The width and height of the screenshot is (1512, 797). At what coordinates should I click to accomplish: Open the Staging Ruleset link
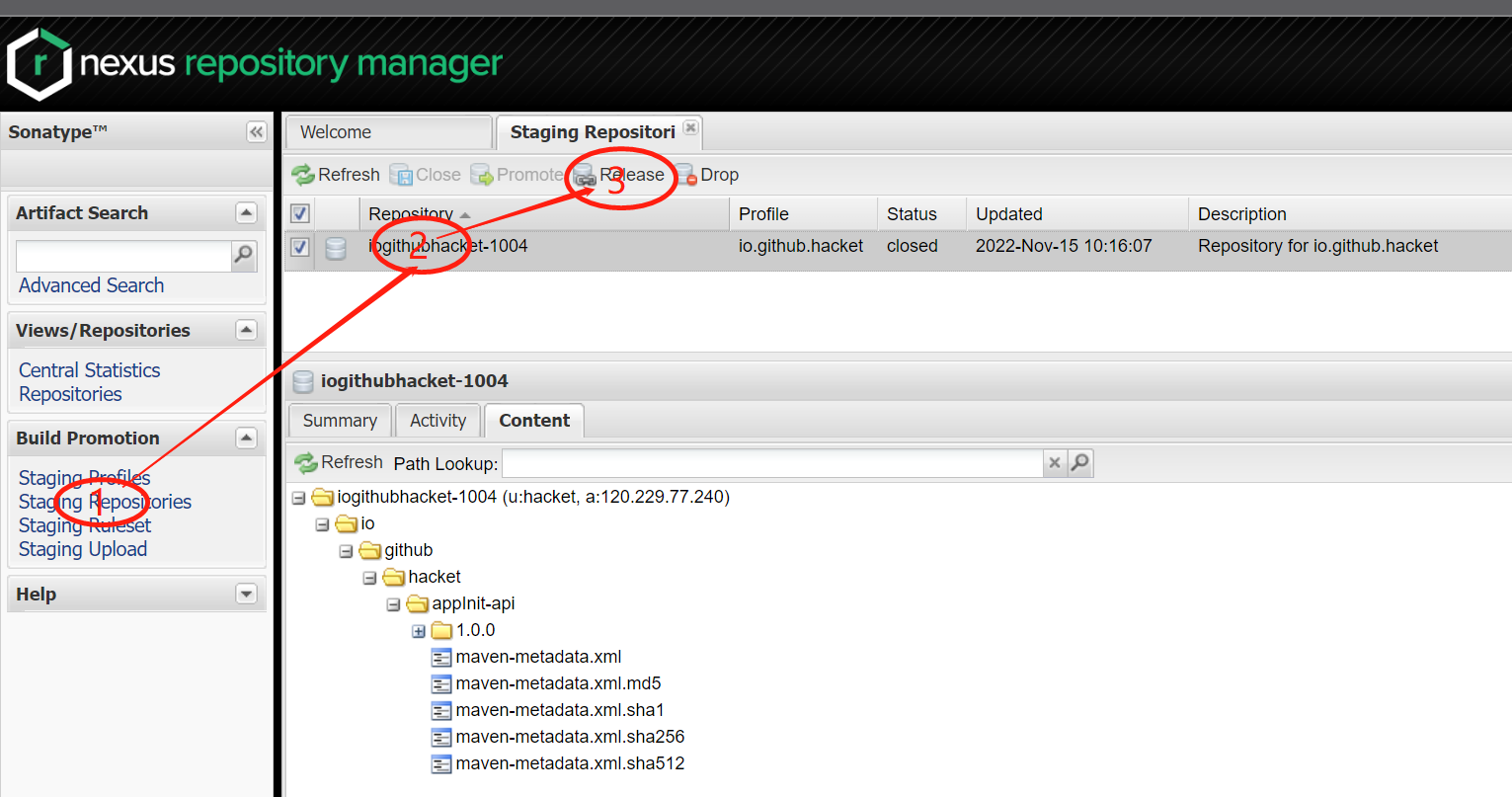(x=85, y=525)
